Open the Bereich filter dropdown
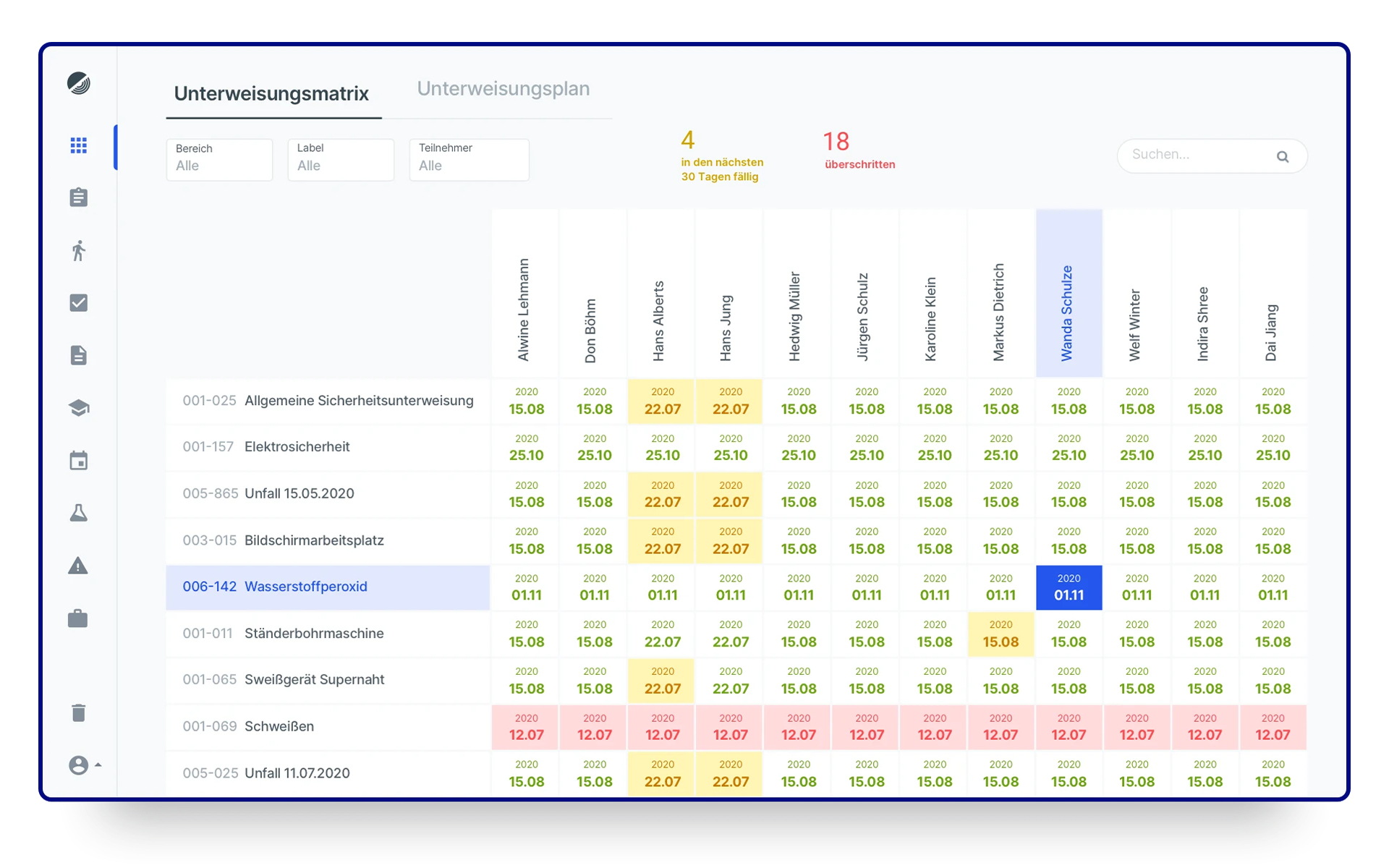The height and width of the screenshot is (868, 1389). 219,159
